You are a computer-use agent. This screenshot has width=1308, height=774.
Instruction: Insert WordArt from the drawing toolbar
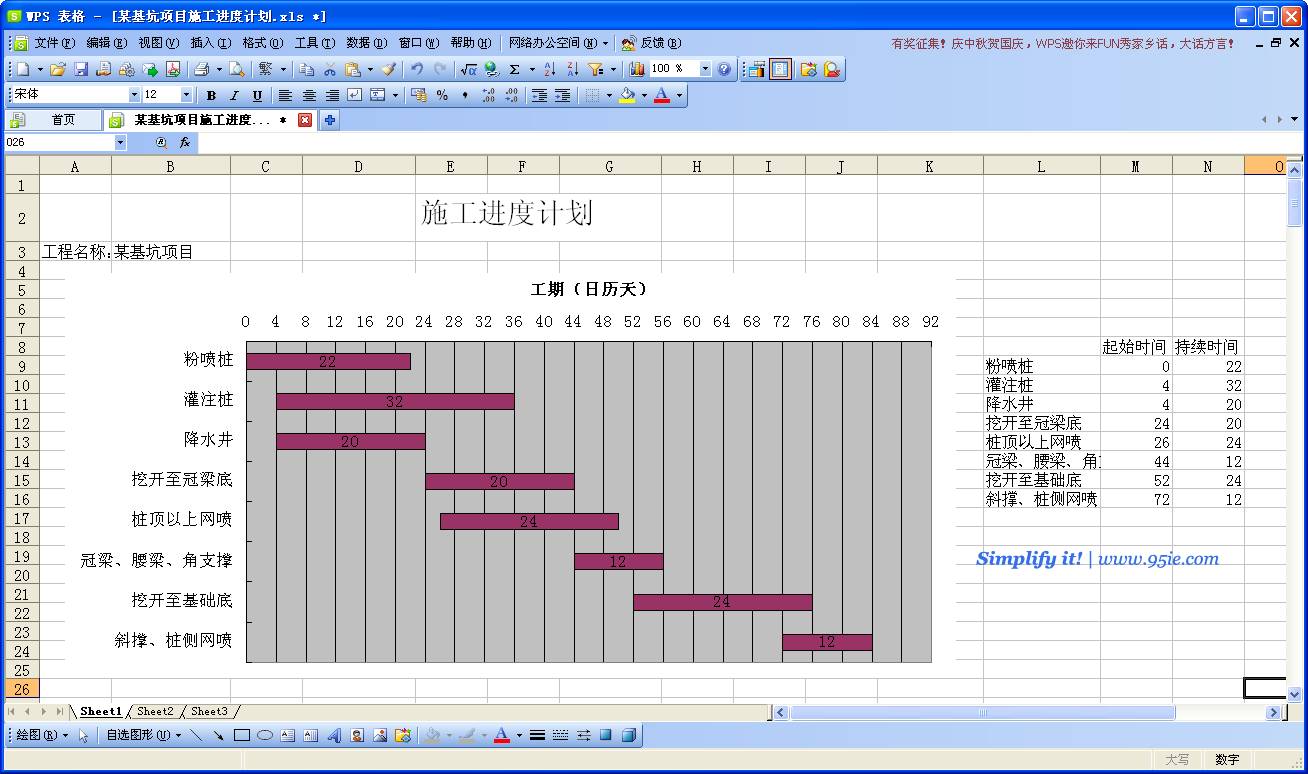pos(334,735)
